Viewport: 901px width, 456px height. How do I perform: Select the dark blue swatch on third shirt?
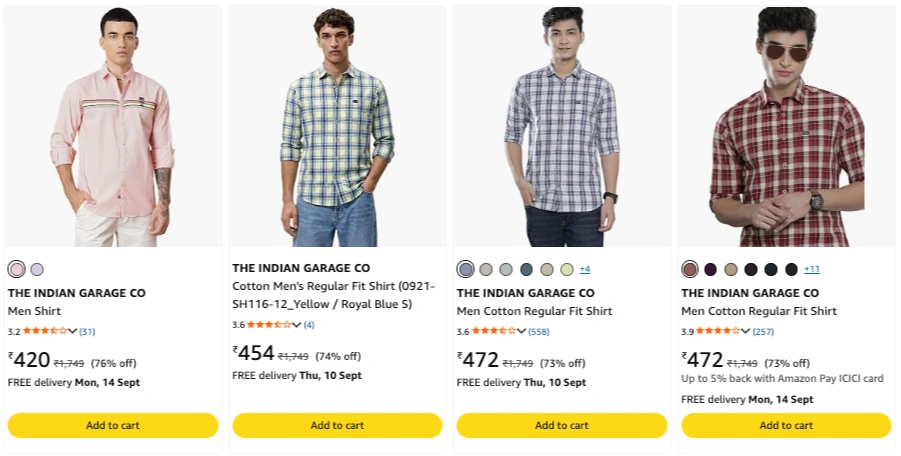point(526,269)
